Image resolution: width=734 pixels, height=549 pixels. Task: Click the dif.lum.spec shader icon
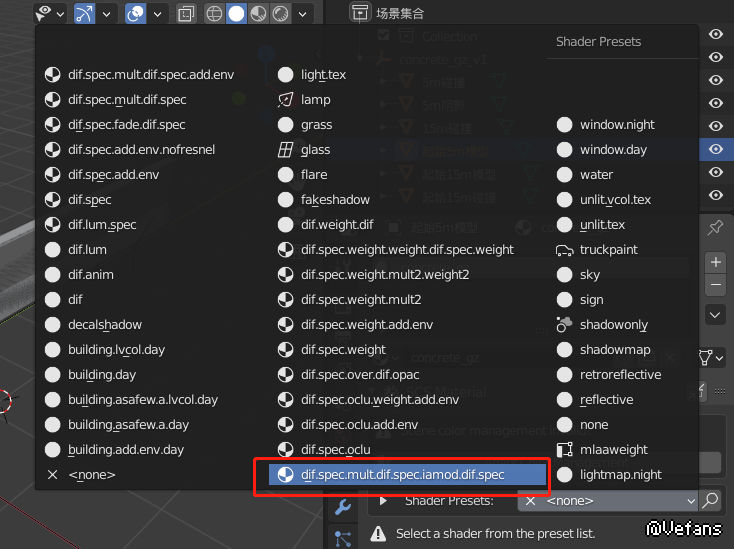pos(52,225)
